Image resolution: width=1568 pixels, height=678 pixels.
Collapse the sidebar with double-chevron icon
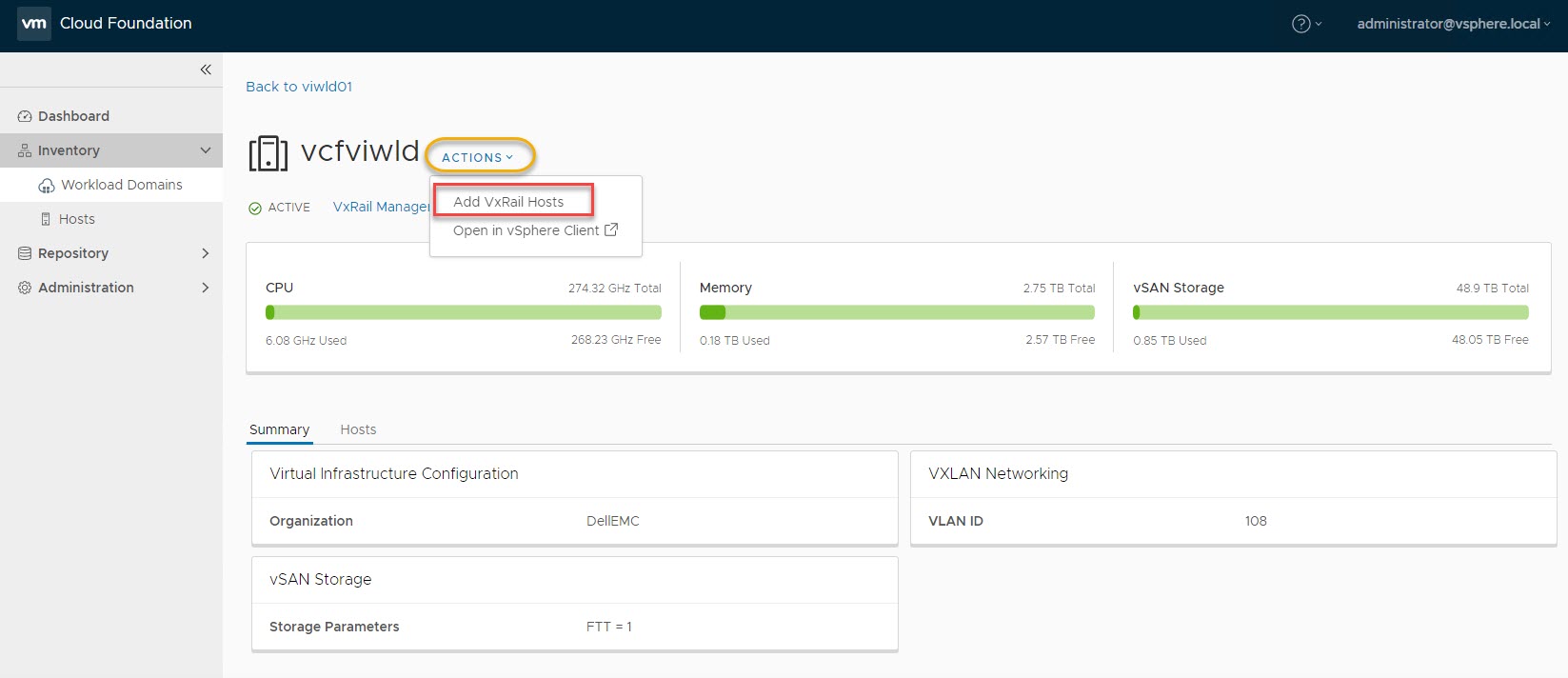(x=206, y=70)
